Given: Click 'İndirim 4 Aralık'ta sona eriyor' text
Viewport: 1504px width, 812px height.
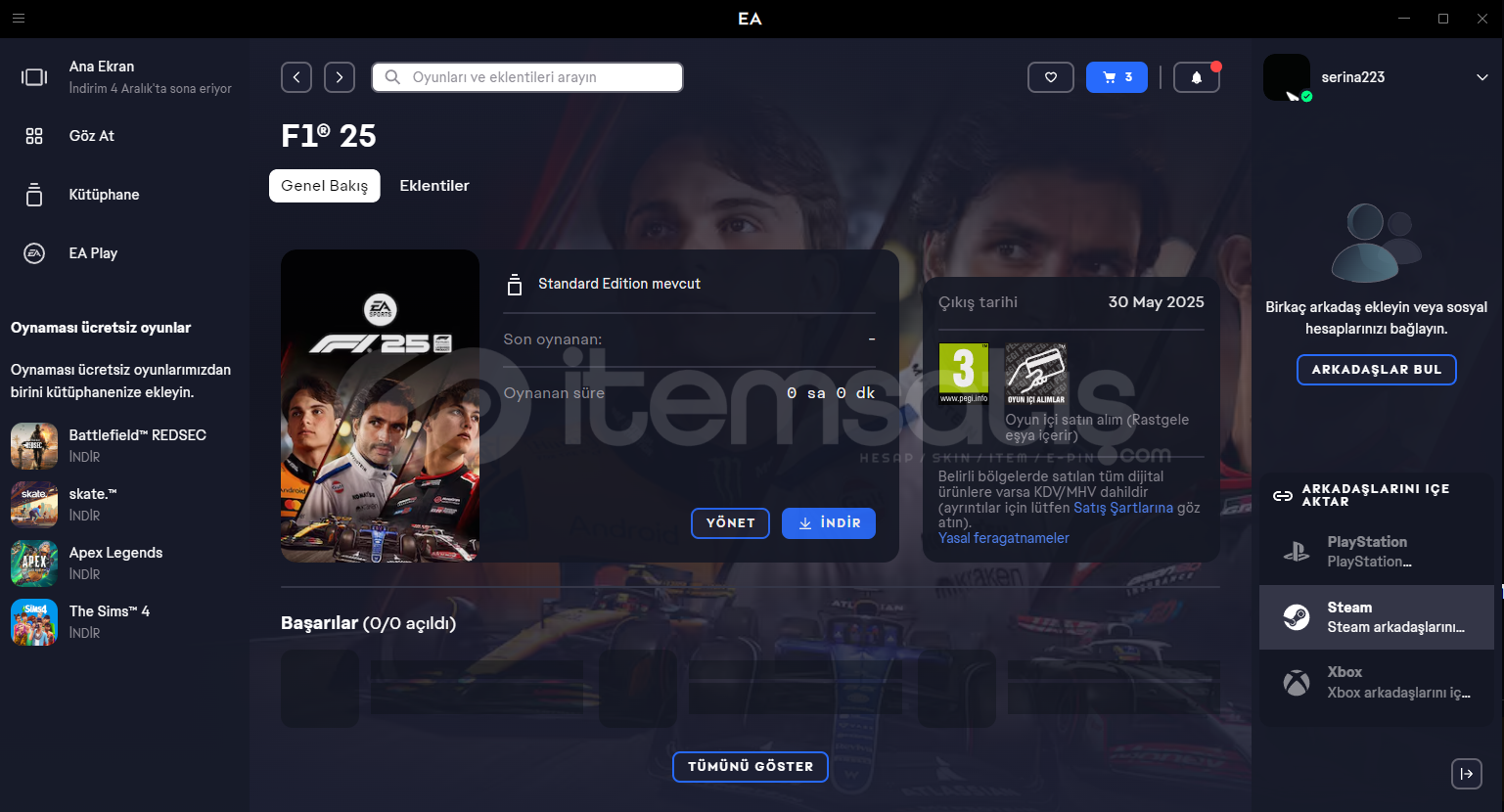Looking at the screenshot, I should point(151,89).
